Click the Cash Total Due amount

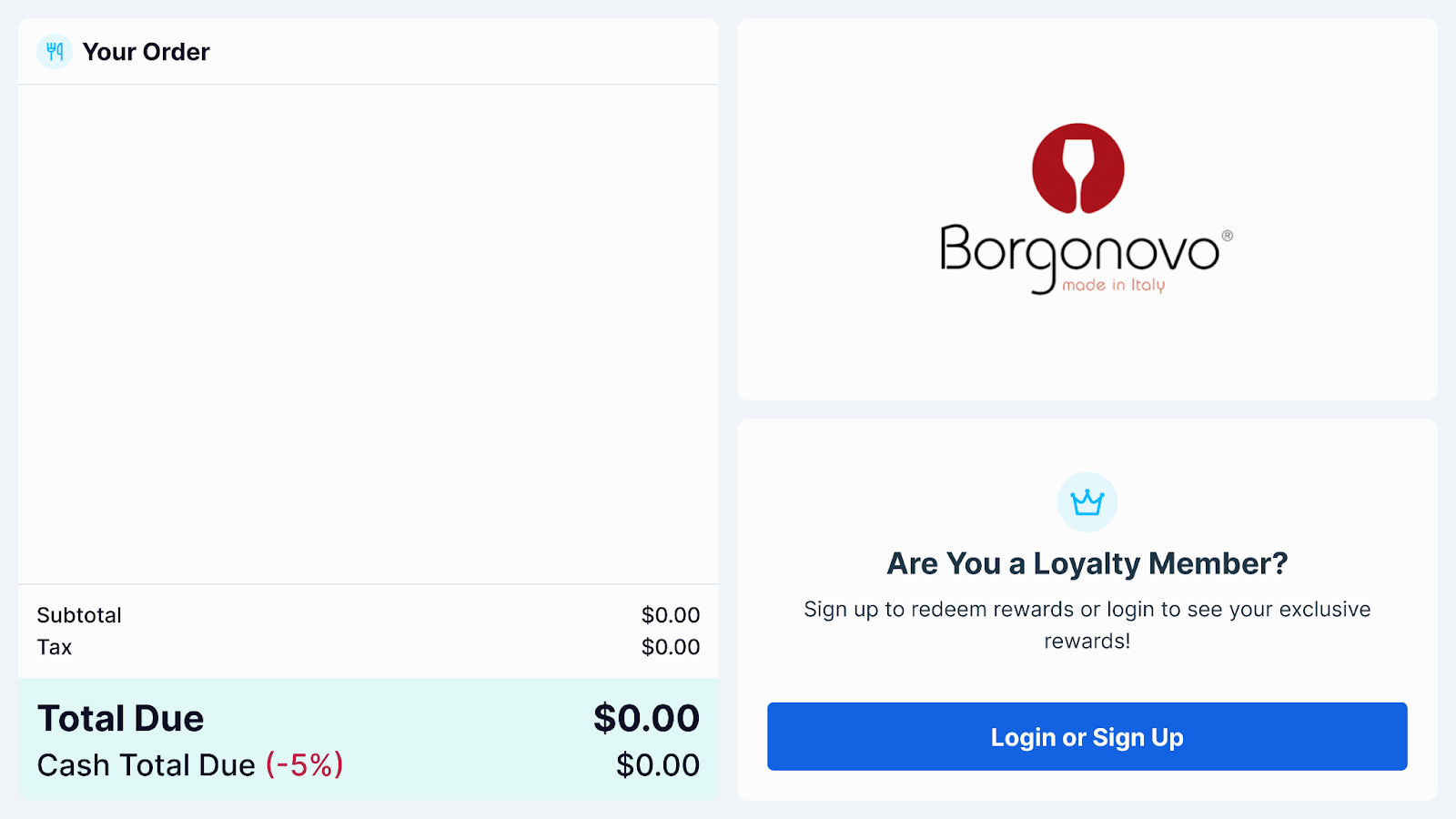click(657, 765)
